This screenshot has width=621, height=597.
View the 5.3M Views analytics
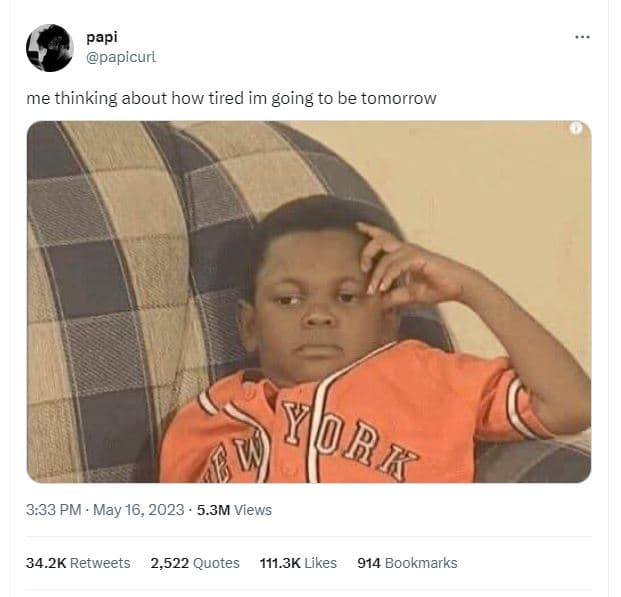[x=234, y=509]
